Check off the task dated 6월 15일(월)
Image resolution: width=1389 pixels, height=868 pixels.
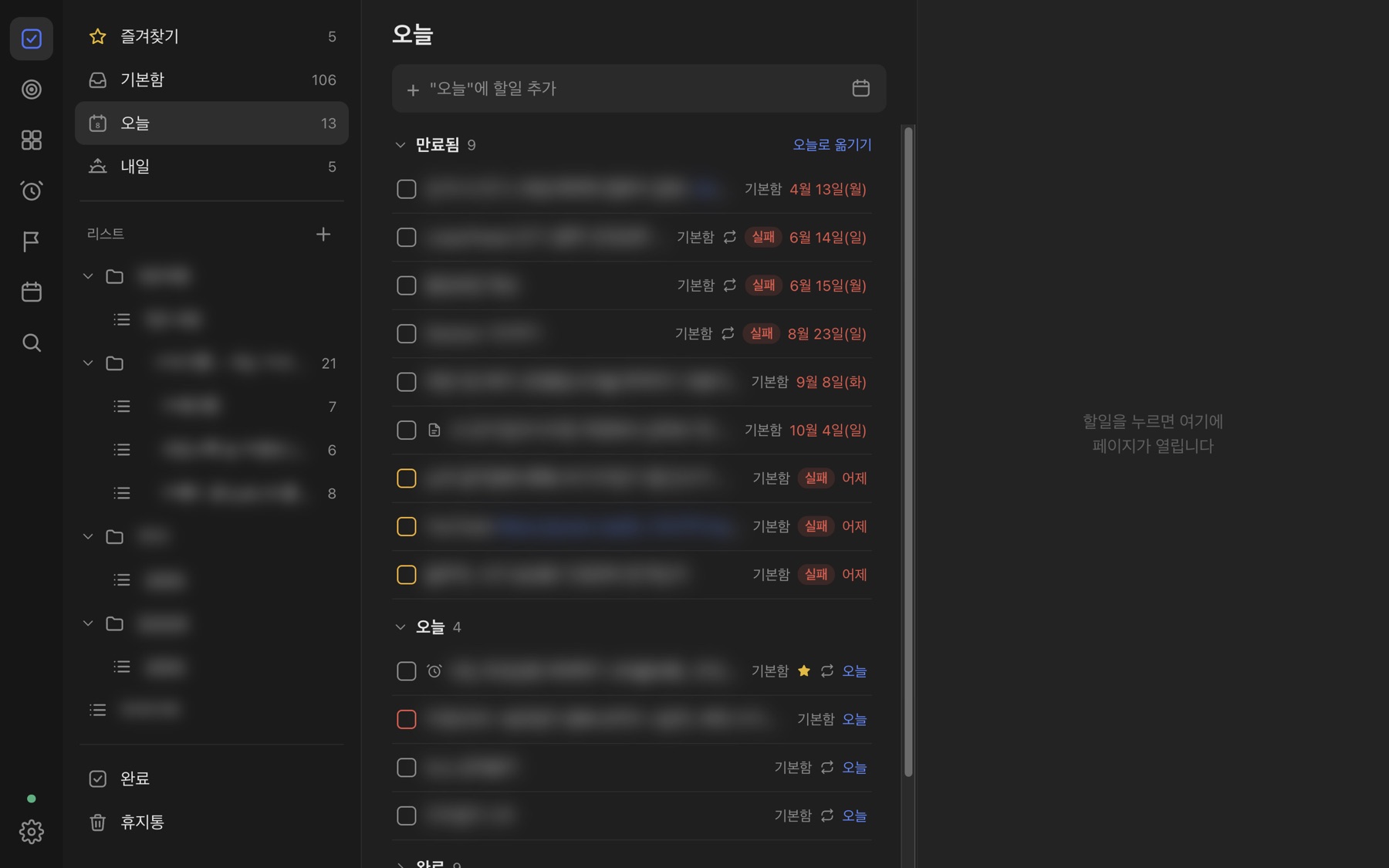click(407, 285)
